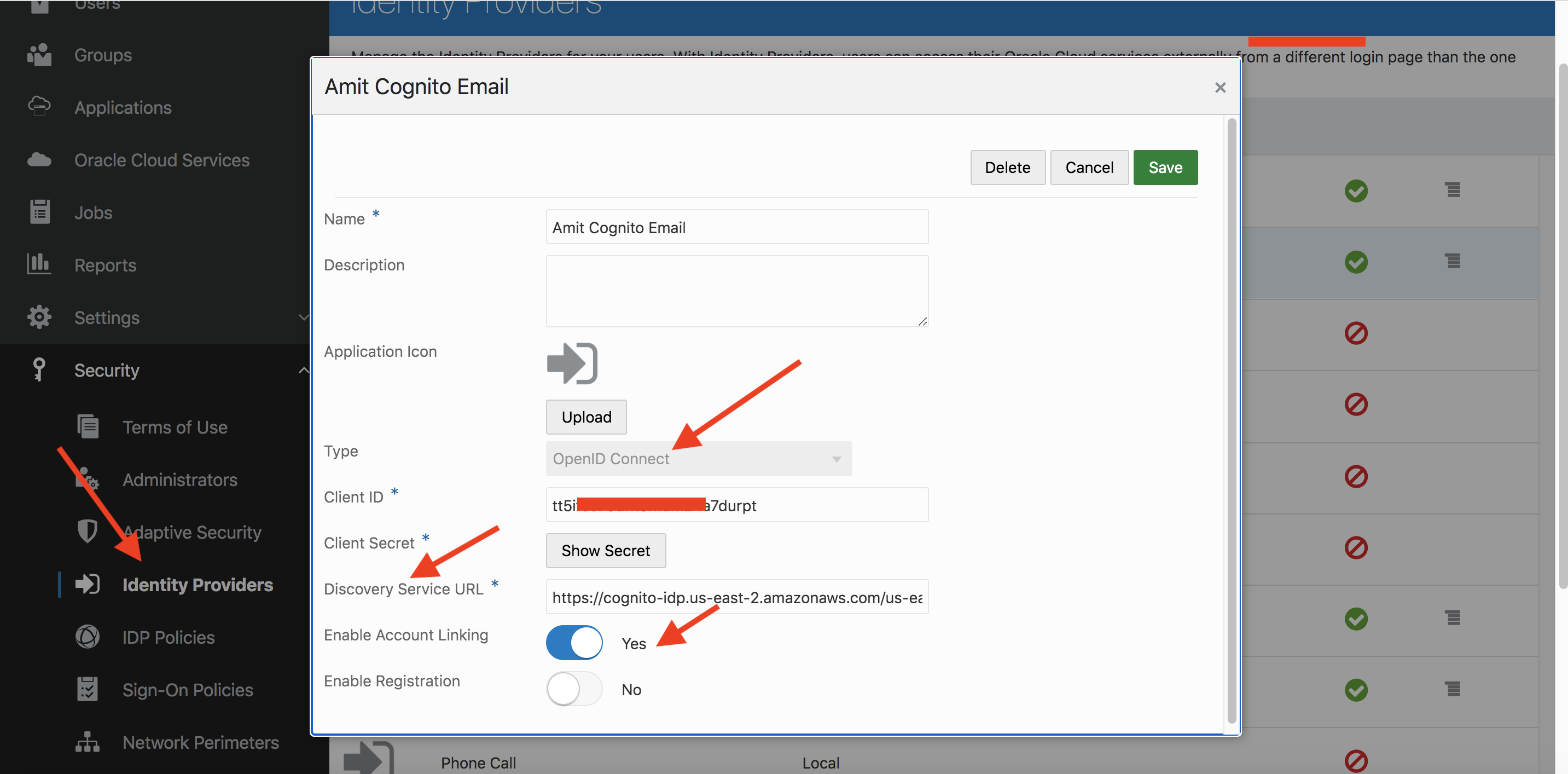
Task: Turn off Enable Account Linking switch
Action: click(574, 643)
